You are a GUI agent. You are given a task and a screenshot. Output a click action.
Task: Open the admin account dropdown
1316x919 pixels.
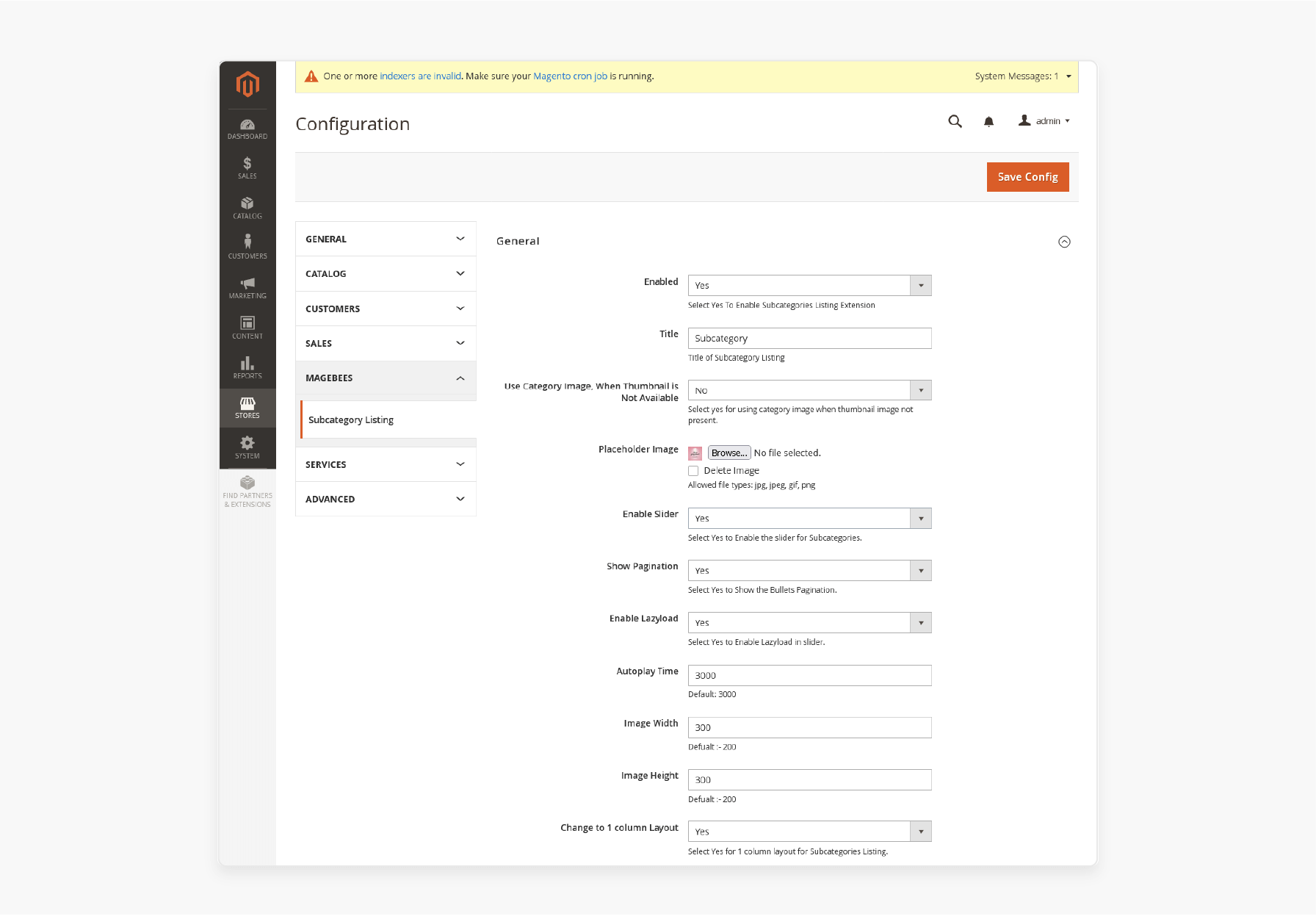tap(1044, 121)
